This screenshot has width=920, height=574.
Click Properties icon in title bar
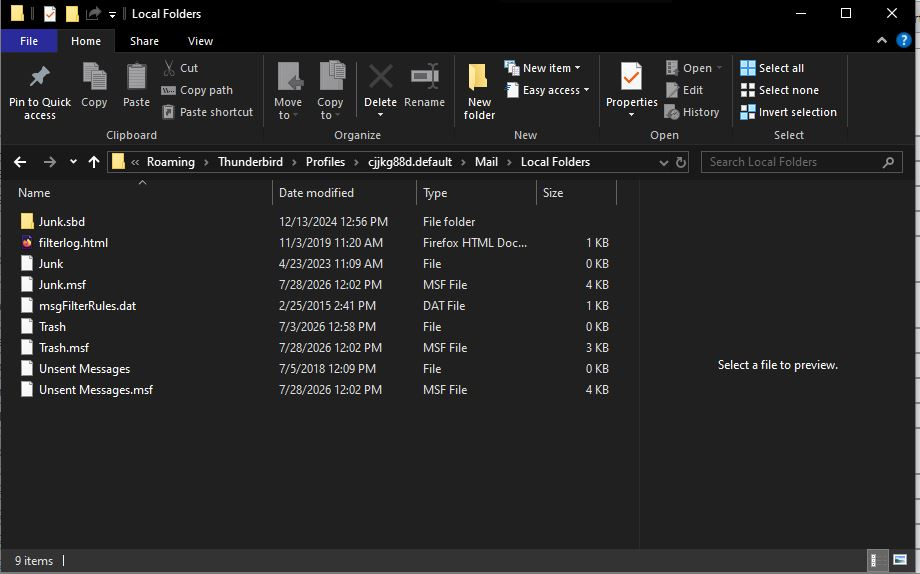click(50, 13)
